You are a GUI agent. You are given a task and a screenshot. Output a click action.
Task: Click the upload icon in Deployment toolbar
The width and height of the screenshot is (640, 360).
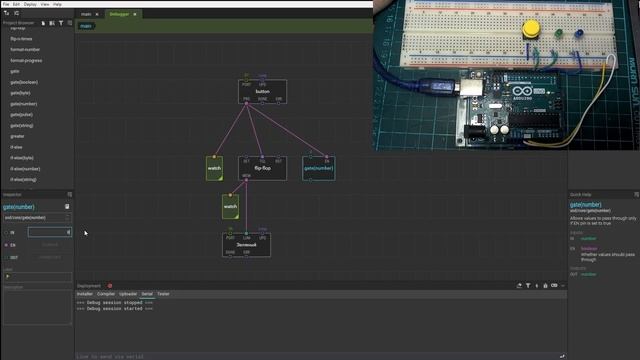[x=519, y=286]
